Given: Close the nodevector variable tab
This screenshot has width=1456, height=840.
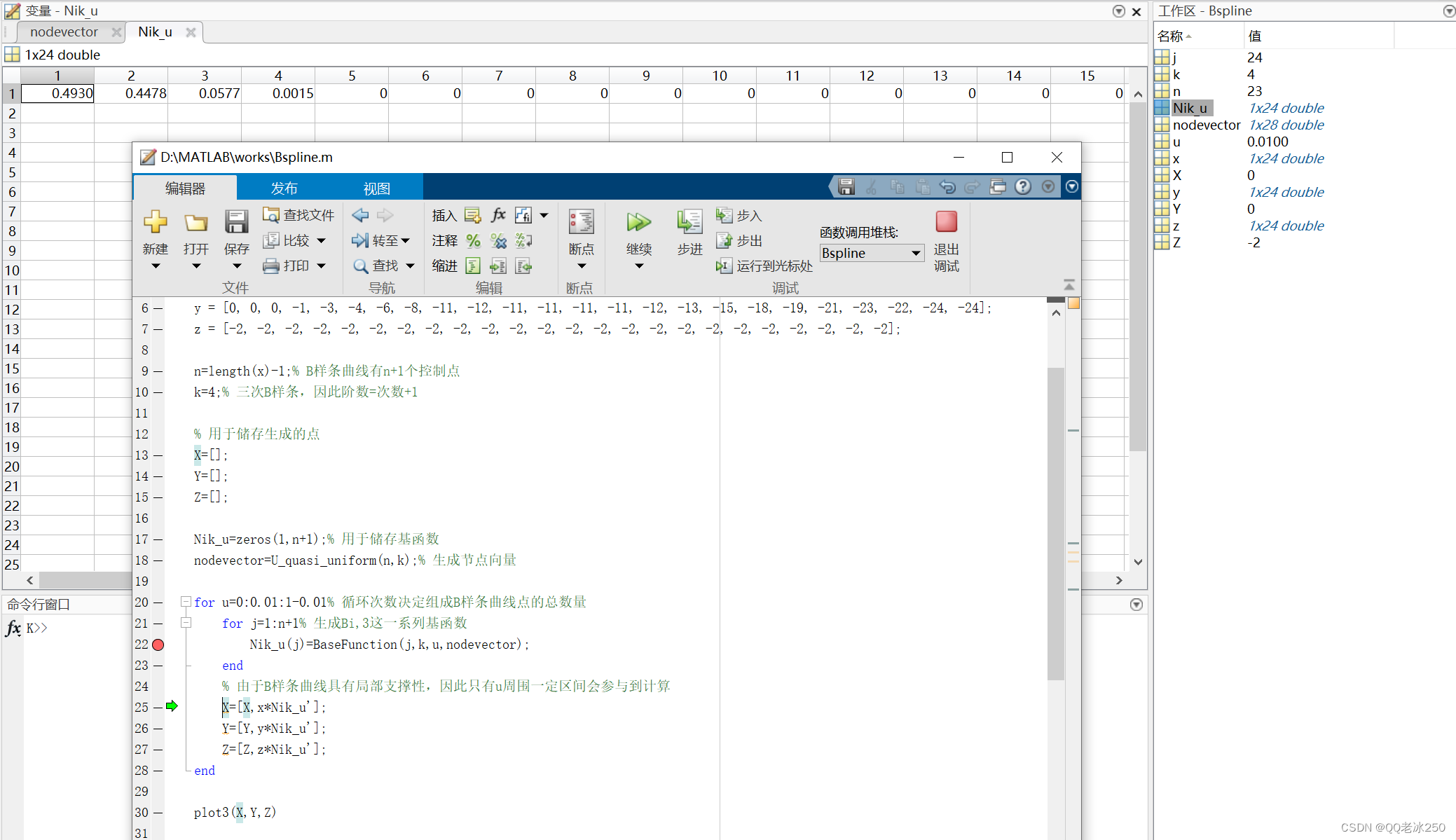Looking at the screenshot, I should [116, 32].
